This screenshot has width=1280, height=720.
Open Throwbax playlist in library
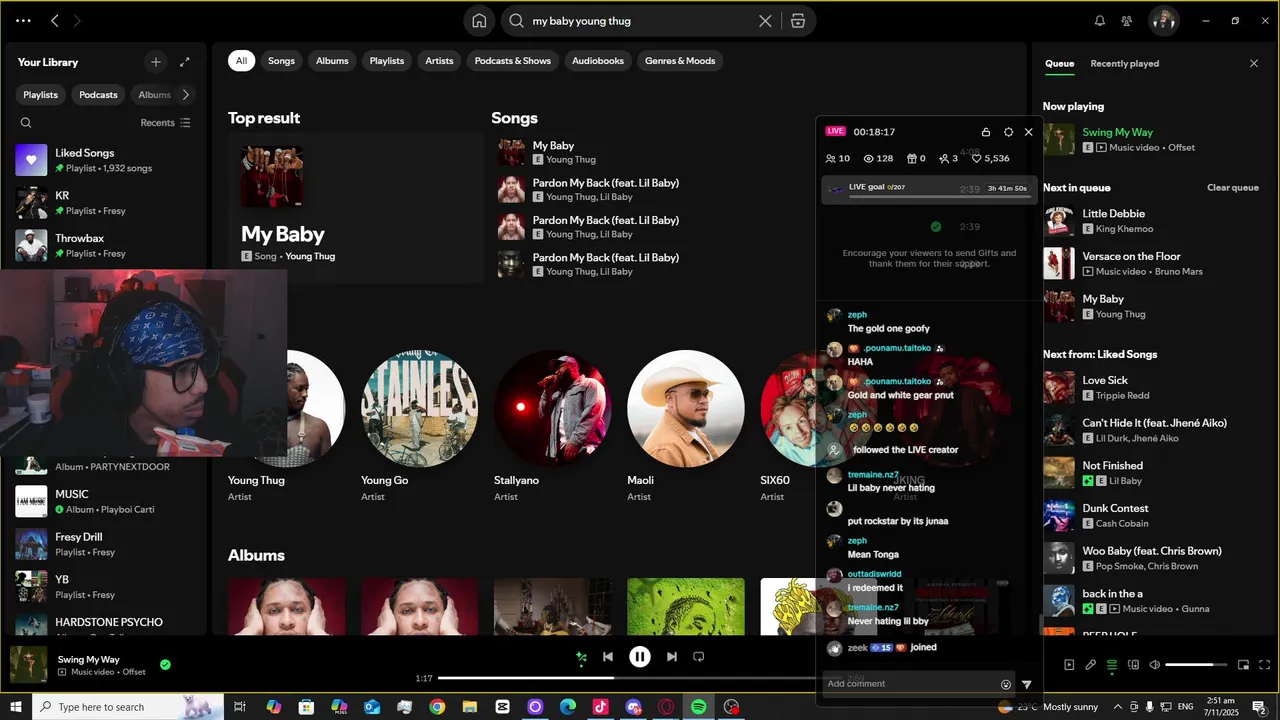point(106,245)
